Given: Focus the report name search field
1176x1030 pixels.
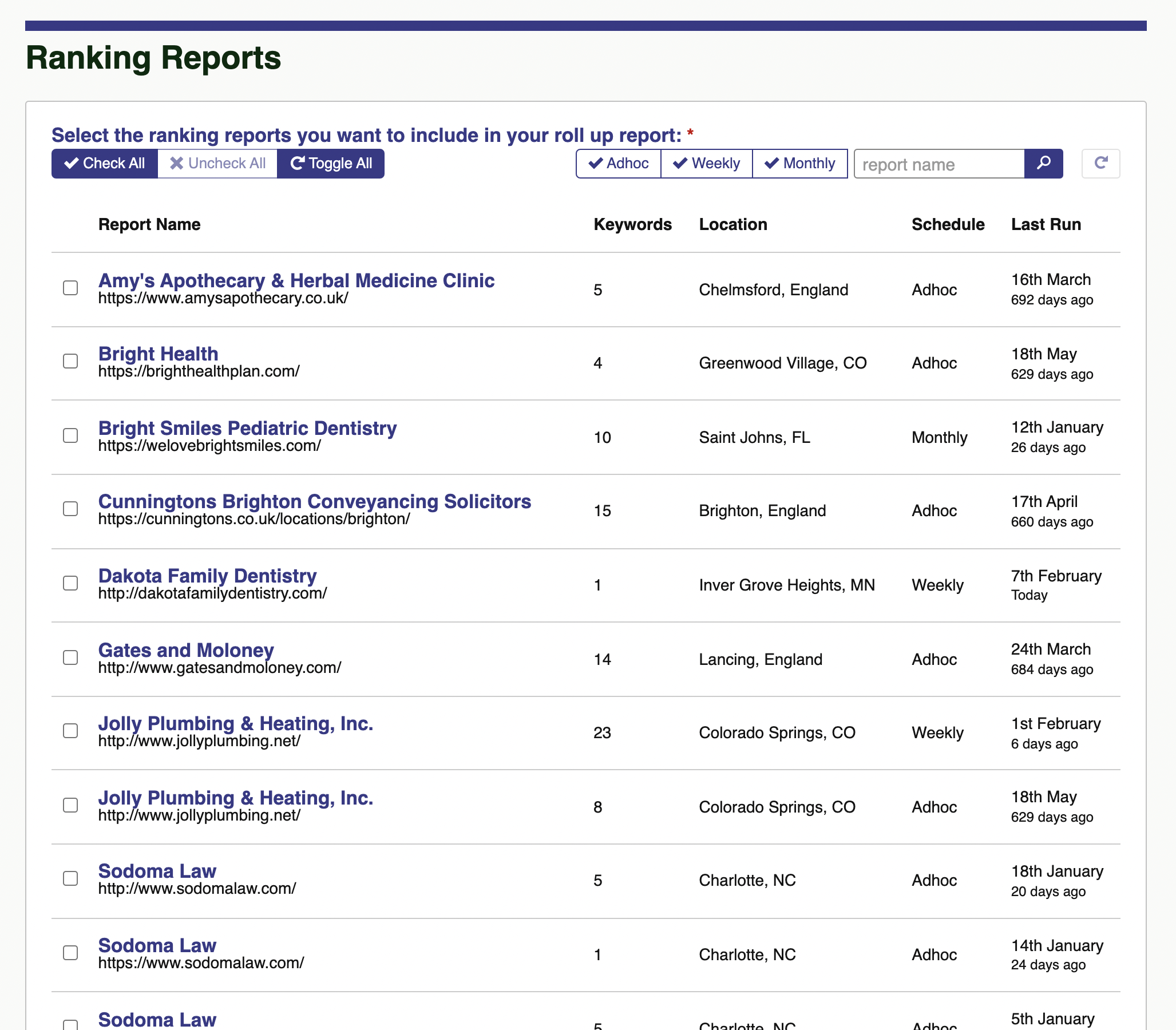Looking at the screenshot, I should point(939,164).
